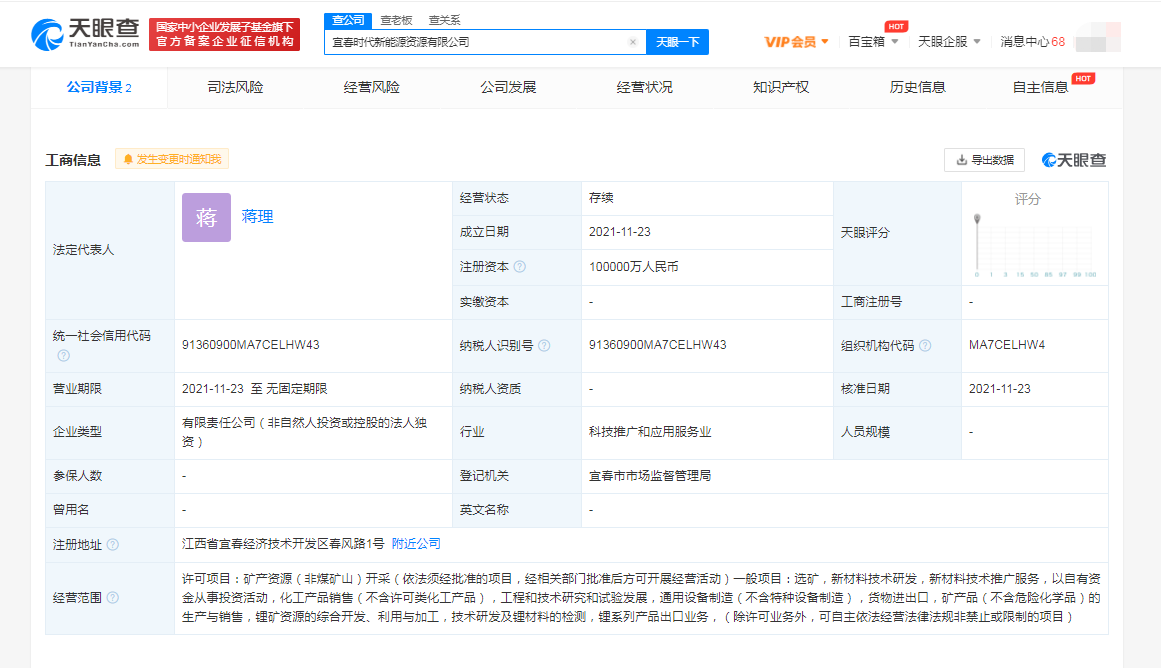Clear the search box with the X icon
Screen dimensions: 1161x668
tap(633, 42)
